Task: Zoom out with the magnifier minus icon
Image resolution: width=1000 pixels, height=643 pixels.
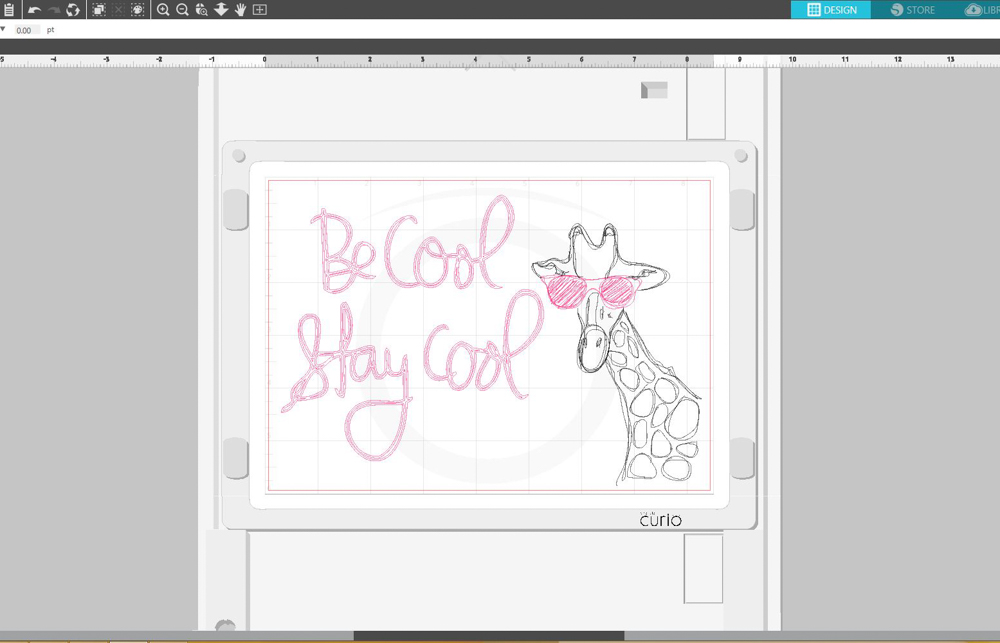Action: [182, 10]
